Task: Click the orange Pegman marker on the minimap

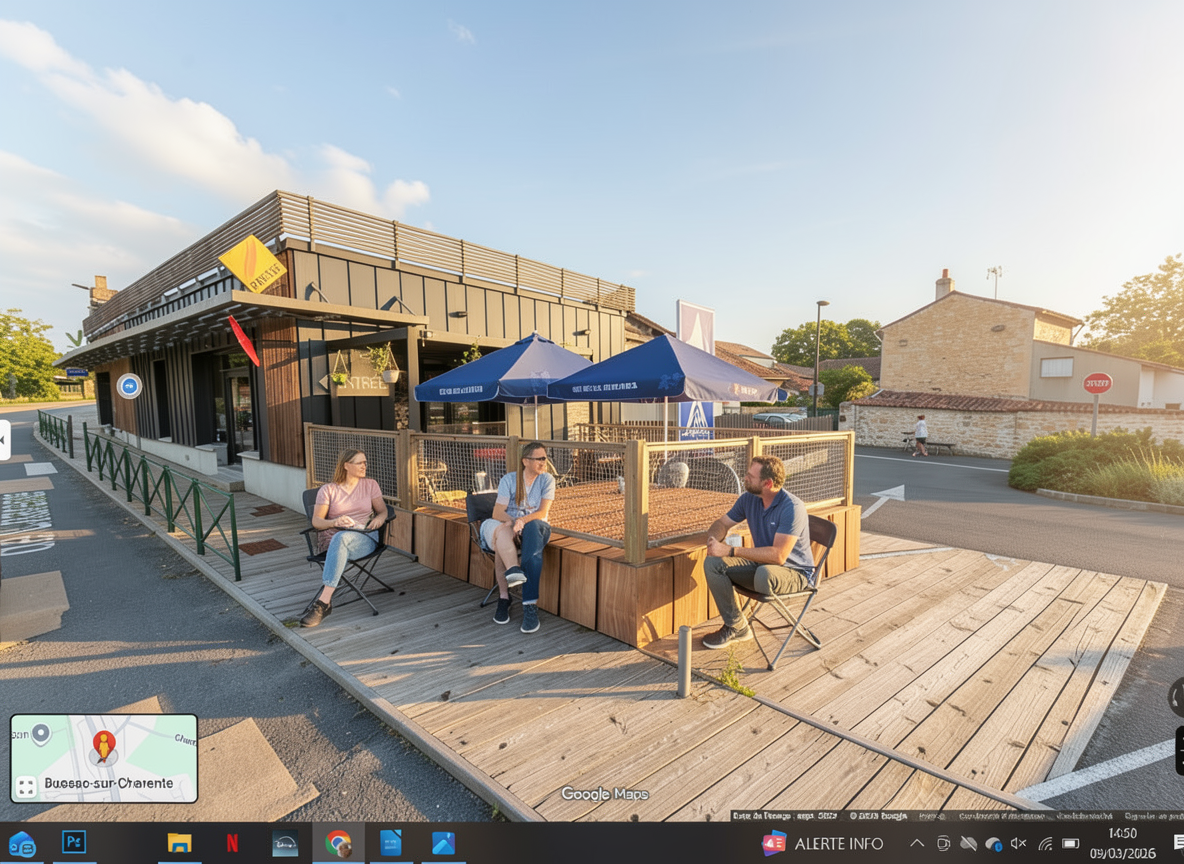Action: tap(104, 745)
